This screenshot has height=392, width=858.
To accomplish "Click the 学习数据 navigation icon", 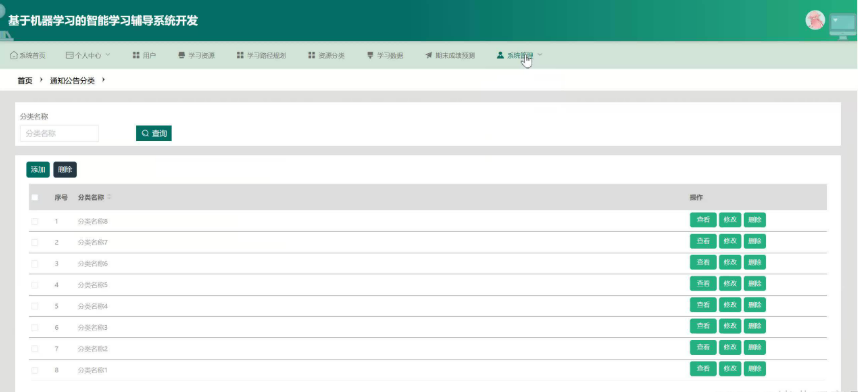I will [370, 55].
